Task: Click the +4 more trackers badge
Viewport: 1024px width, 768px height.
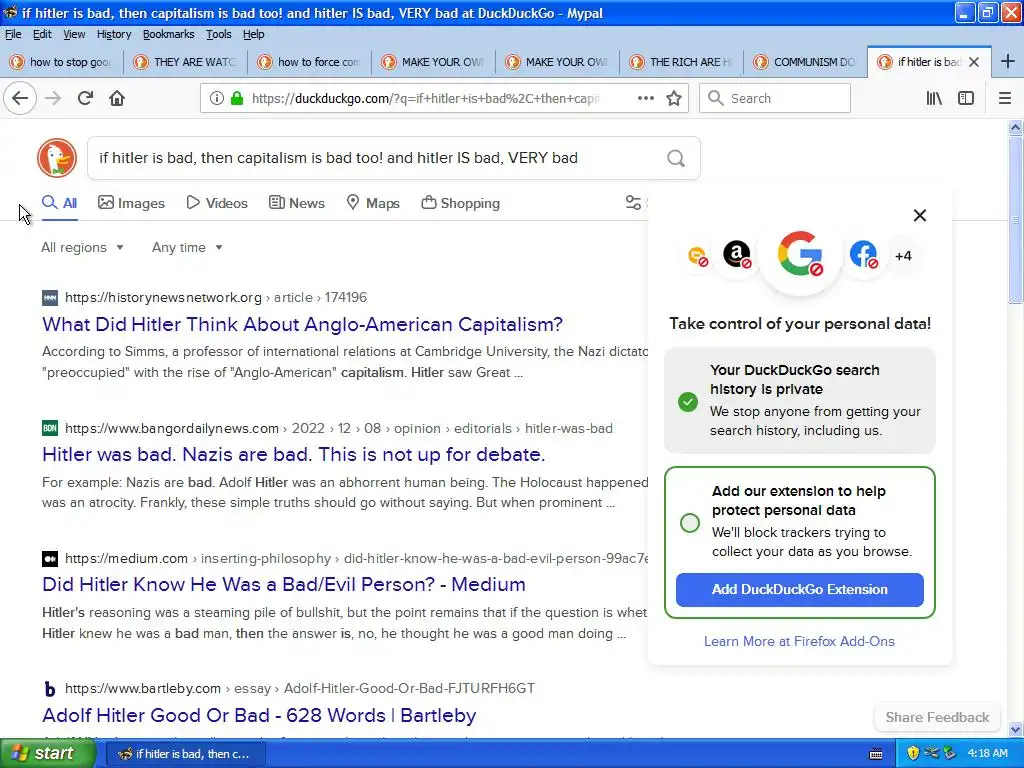Action: 903,256
